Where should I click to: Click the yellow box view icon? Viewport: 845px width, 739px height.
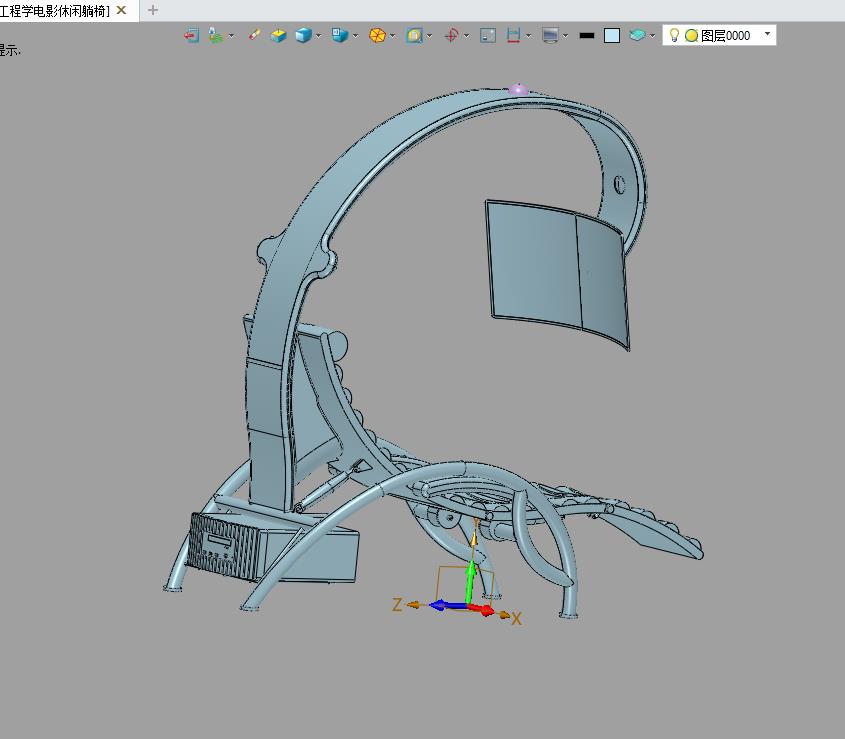pos(278,35)
